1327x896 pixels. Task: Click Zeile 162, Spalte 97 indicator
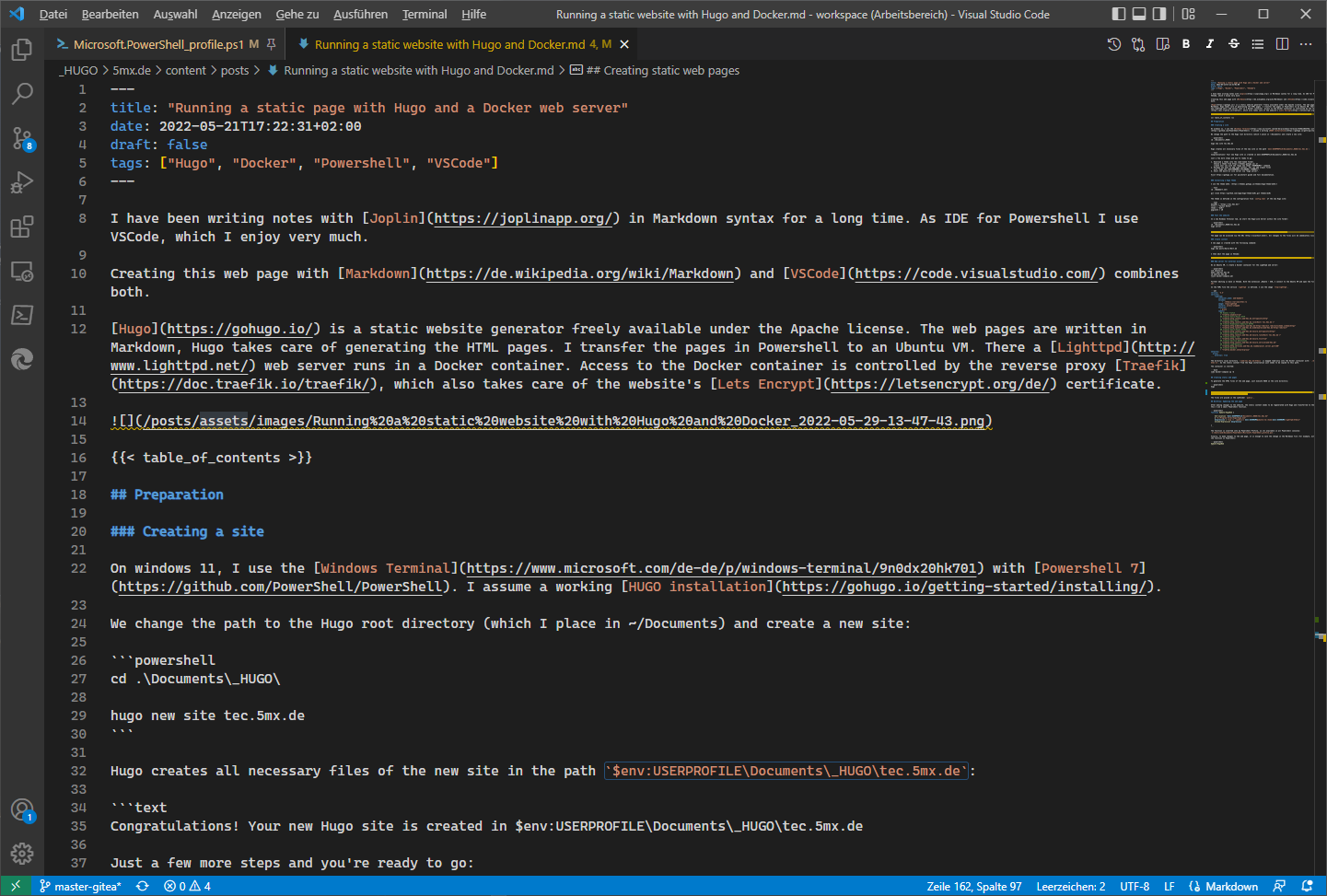pyautogui.click(x=974, y=886)
